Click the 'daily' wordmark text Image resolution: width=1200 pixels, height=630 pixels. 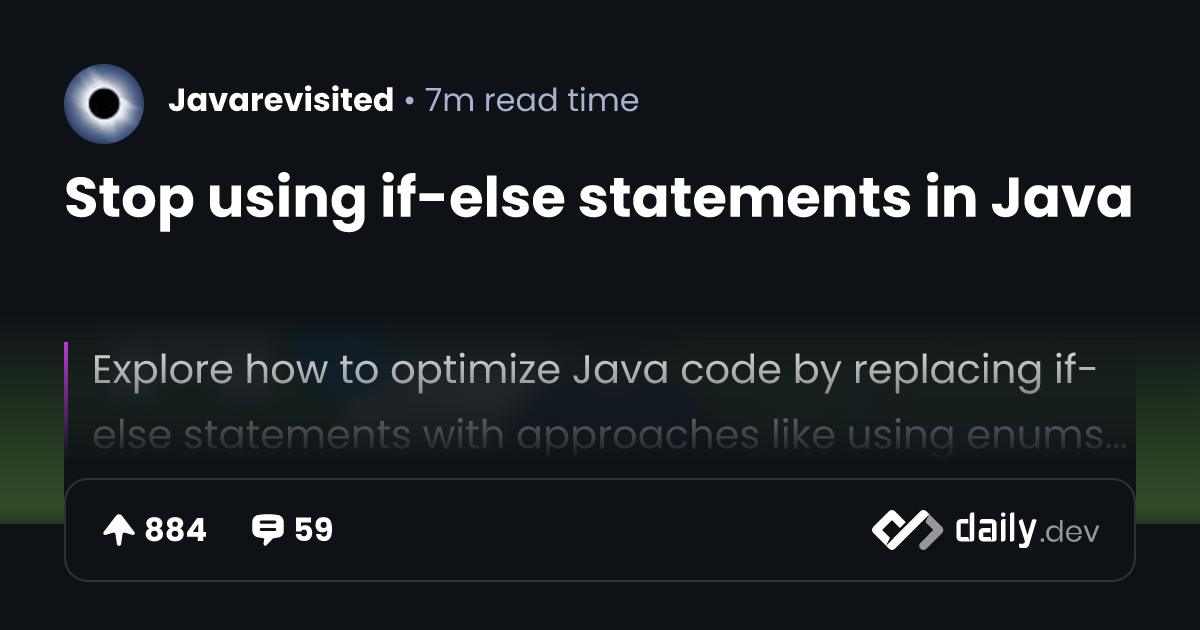(995, 529)
